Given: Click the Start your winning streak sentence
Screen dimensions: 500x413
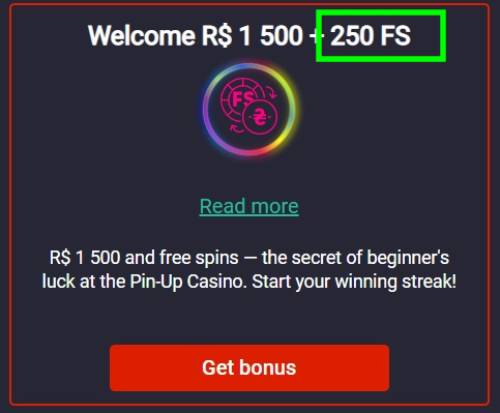Looking at the screenshot, I should 354,282.
